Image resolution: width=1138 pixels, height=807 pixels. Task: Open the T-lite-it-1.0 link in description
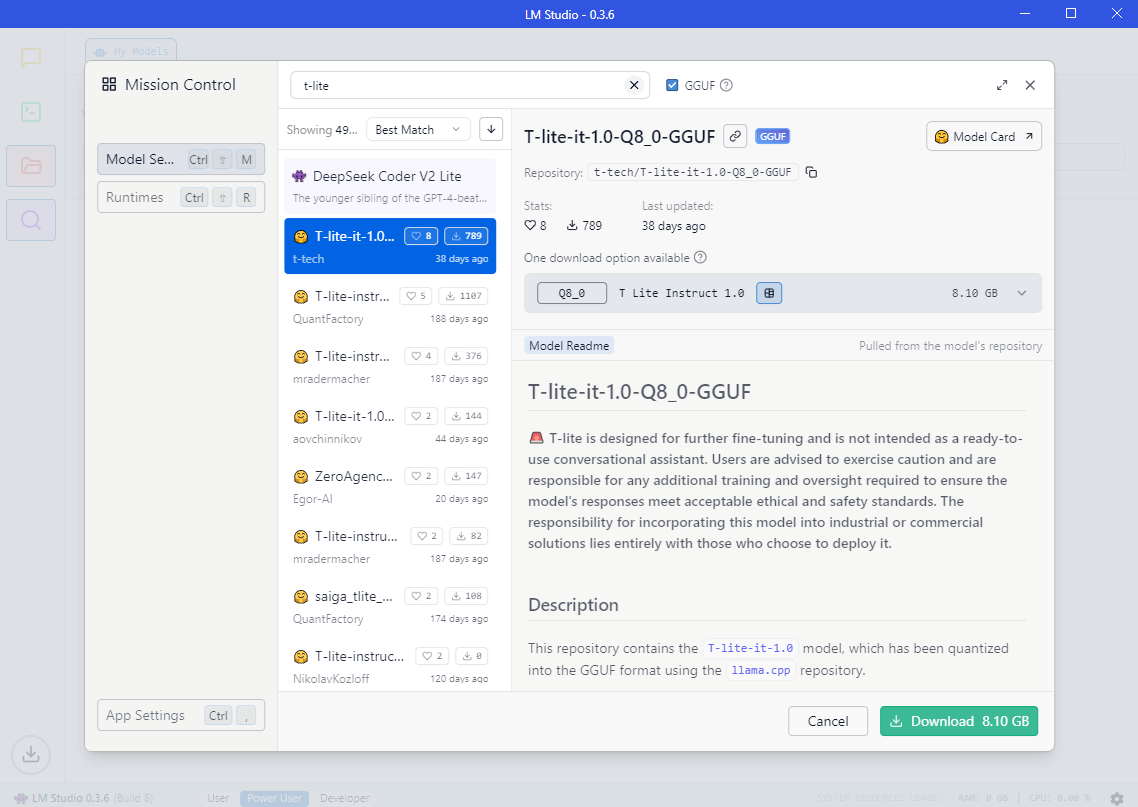pos(750,648)
